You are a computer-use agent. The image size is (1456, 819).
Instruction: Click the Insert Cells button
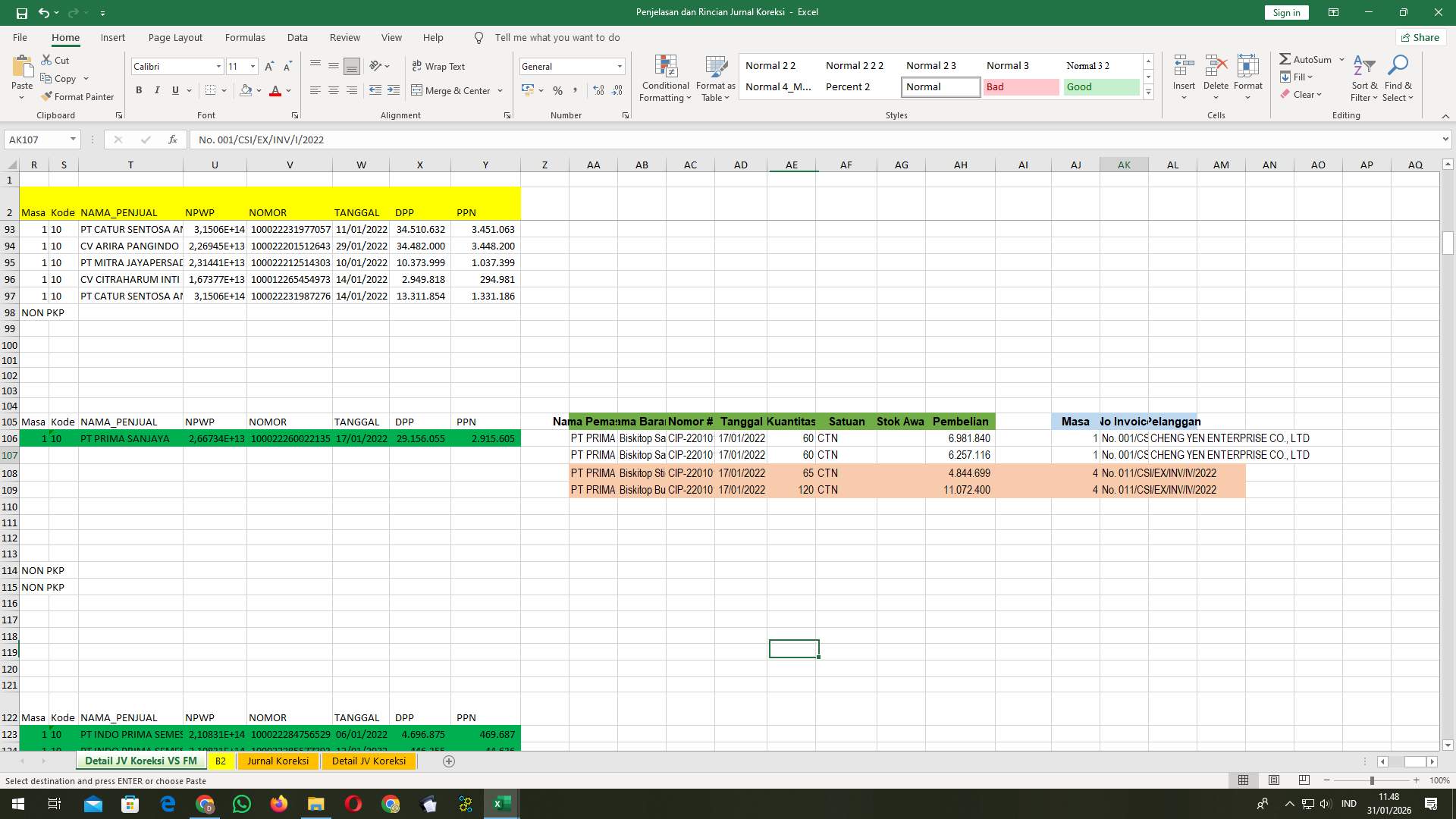[x=1183, y=74]
